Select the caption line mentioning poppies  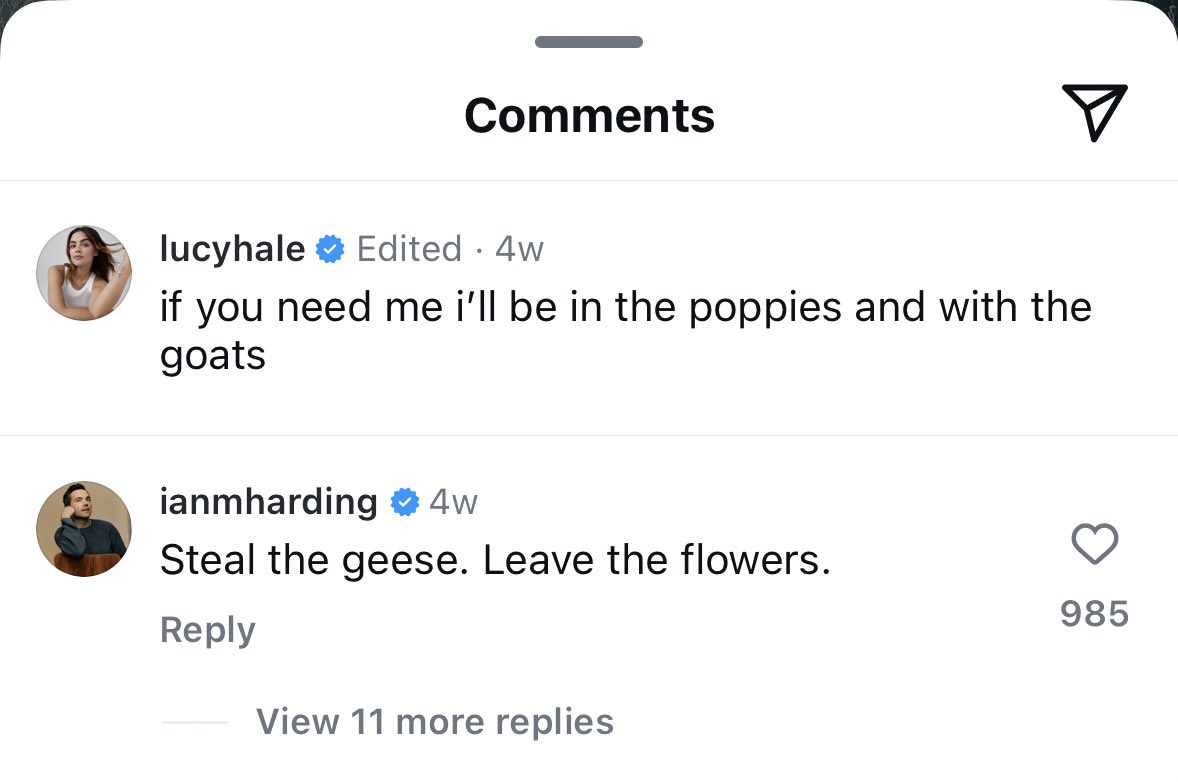(x=626, y=307)
